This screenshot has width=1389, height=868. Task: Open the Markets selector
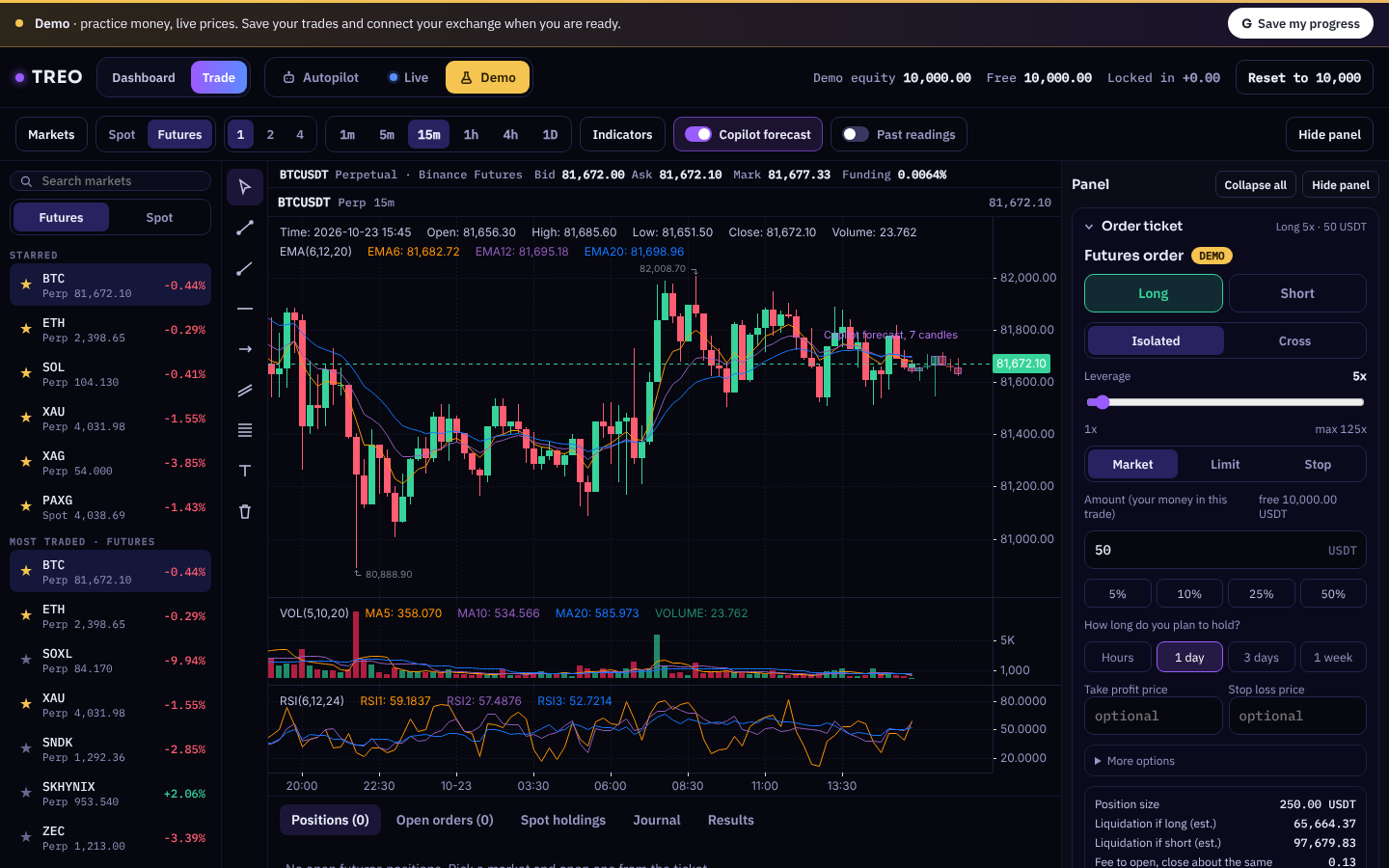(x=51, y=135)
